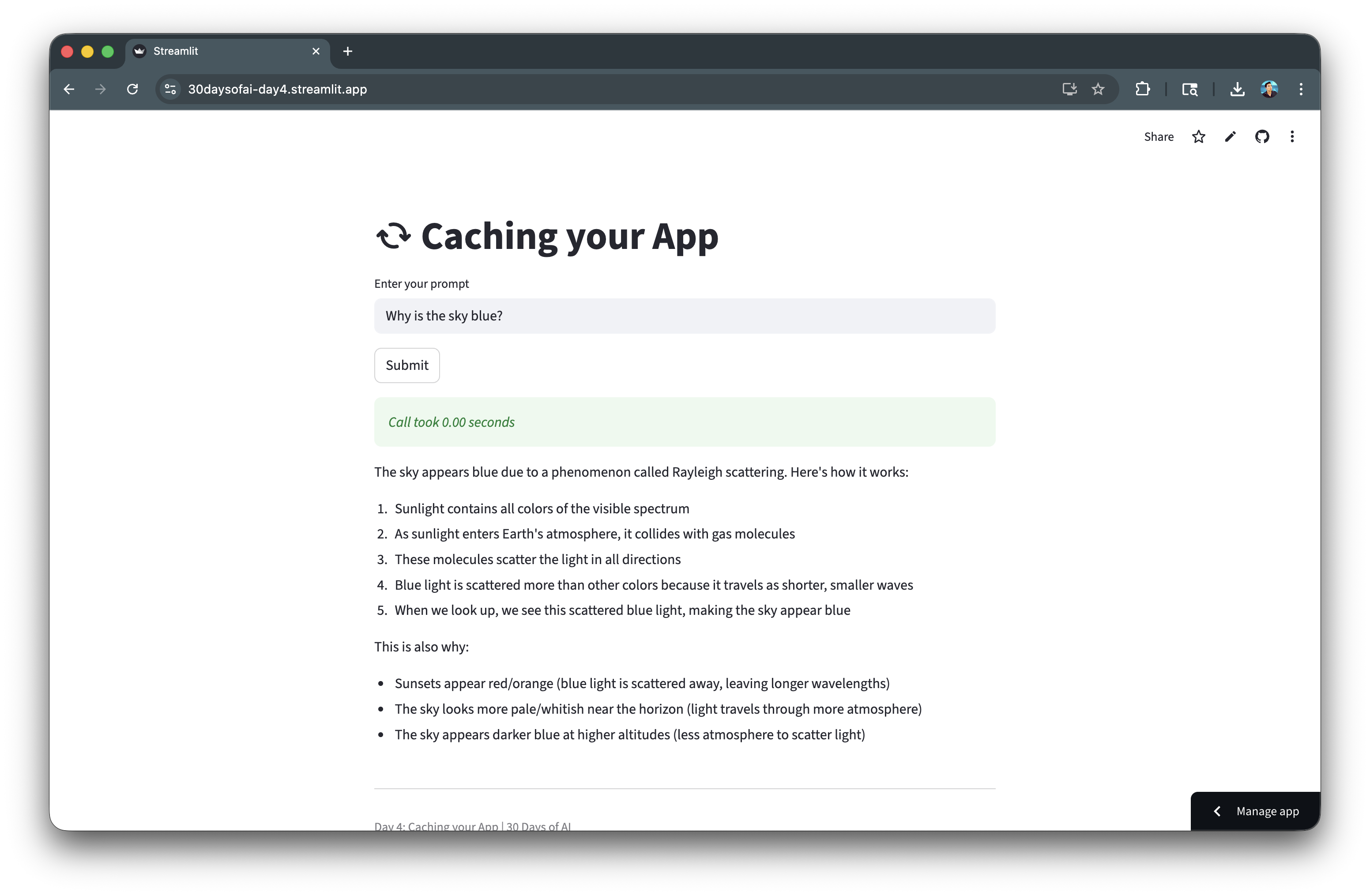
Task: Bookmark this page with the star icon
Action: pyautogui.click(x=1098, y=89)
